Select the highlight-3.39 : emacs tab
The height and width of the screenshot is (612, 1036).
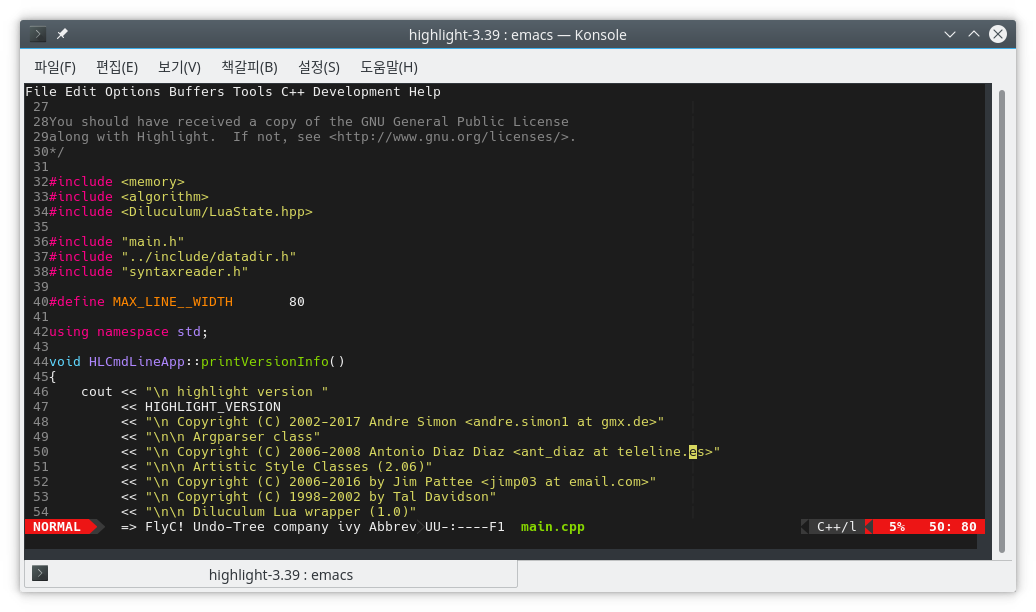(271, 574)
